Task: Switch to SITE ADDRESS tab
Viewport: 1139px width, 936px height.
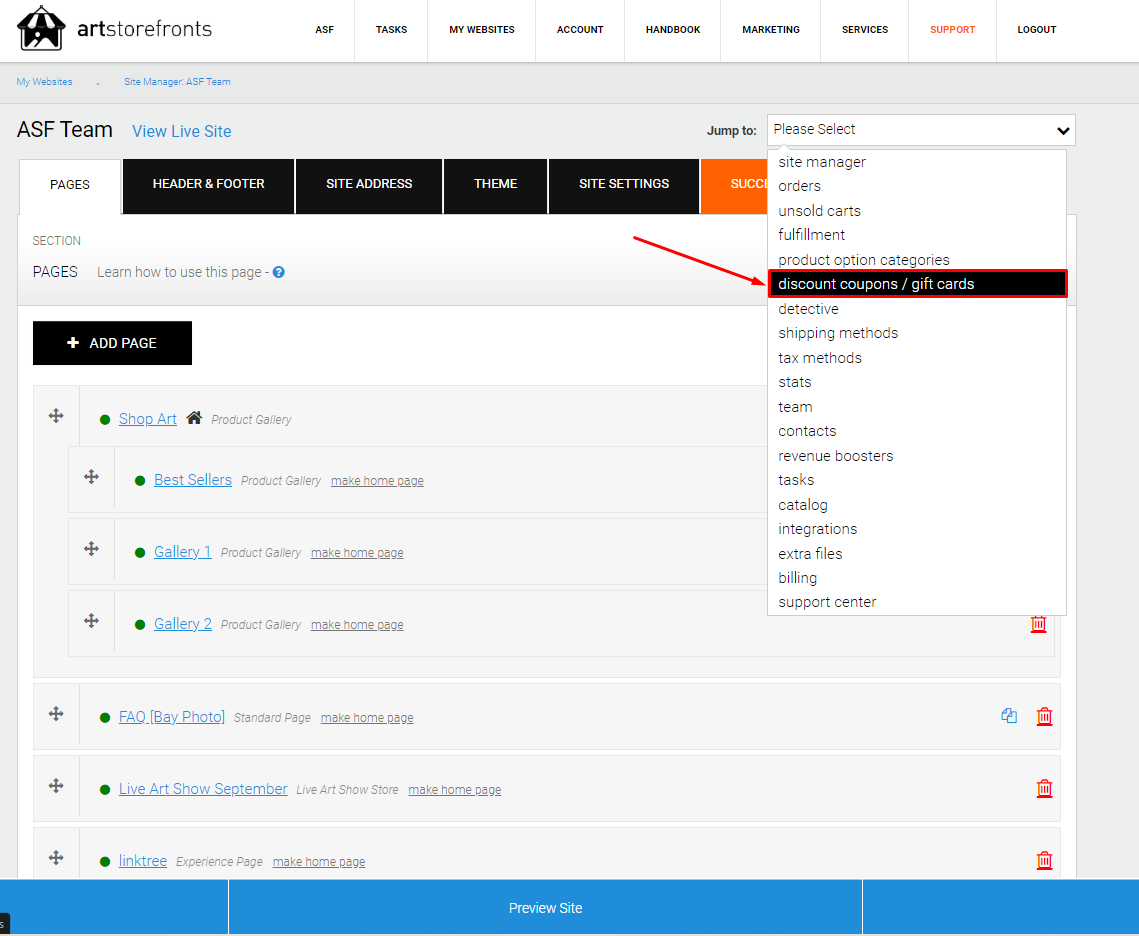Action: coord(369,184)
